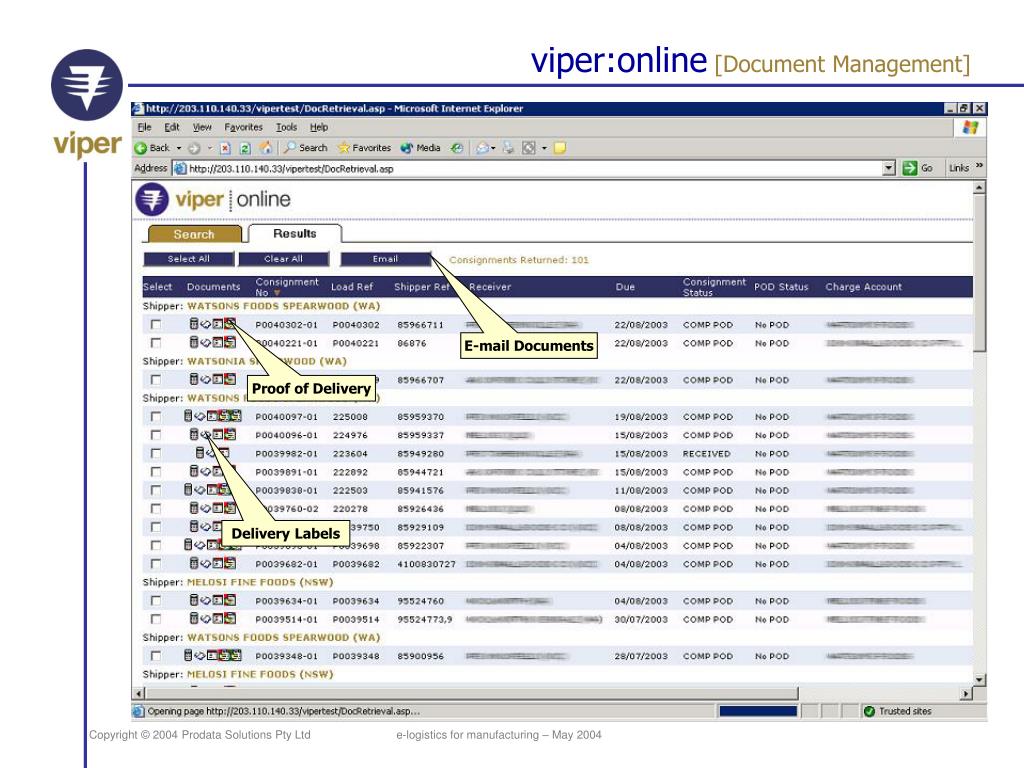Open the Proof of Delivery icon for P0039634-01

point(230,600)
